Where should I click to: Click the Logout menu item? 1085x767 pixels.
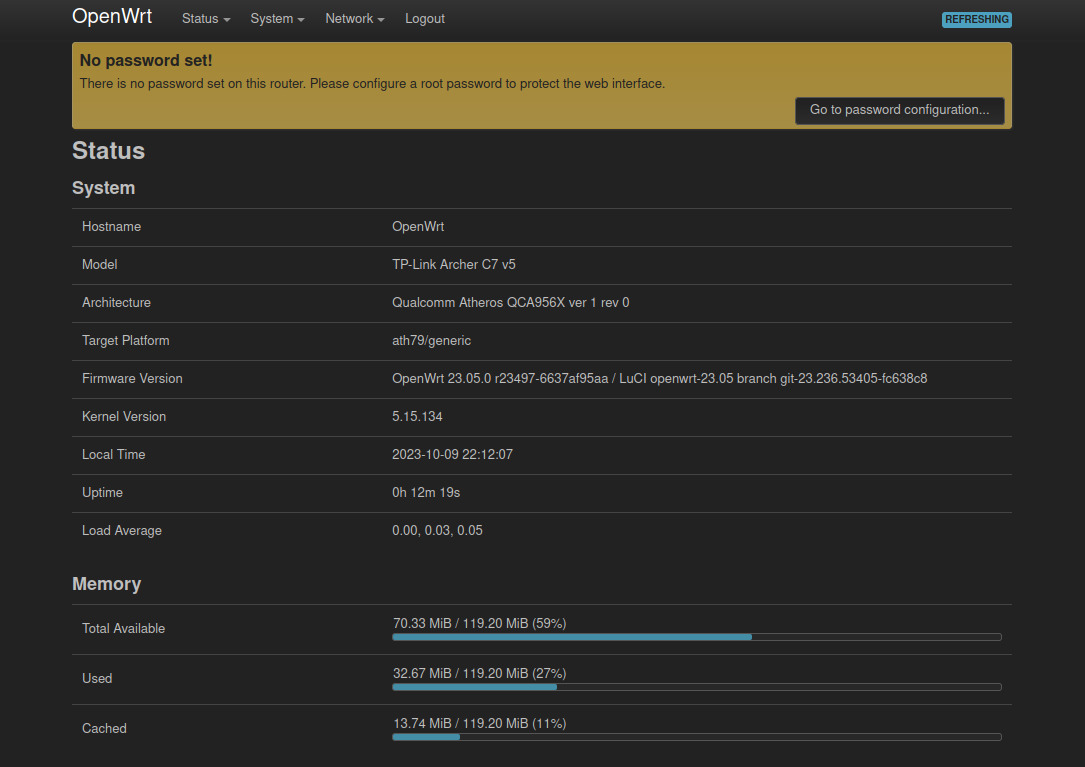425,19
